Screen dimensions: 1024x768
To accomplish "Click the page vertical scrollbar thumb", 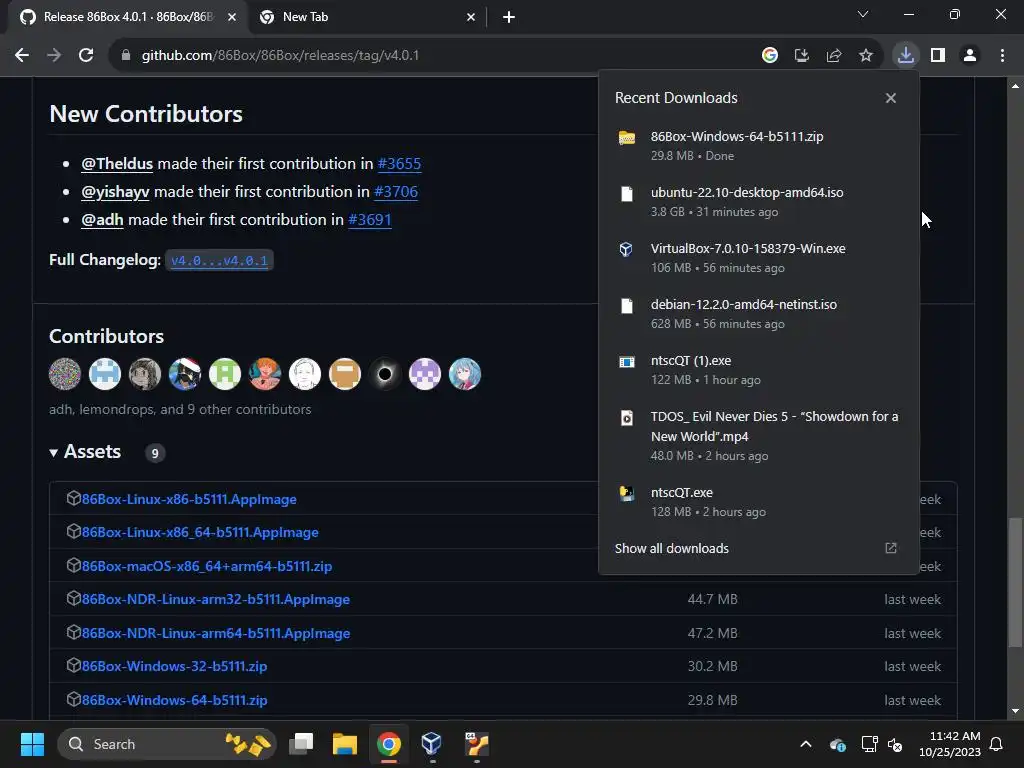I will click(x=1014, y=581).
